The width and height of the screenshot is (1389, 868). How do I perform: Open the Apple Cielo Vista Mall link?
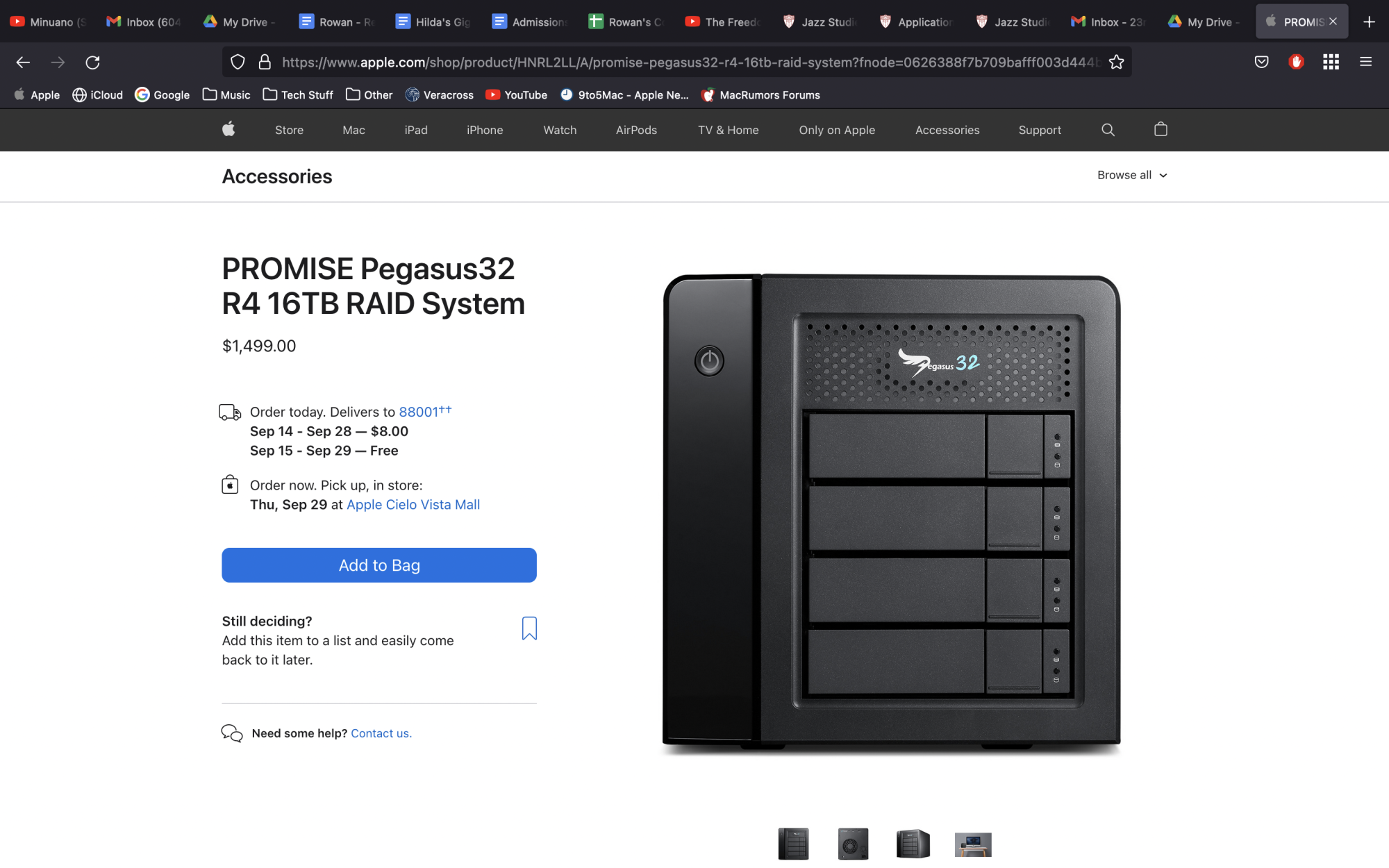point(413,505)
